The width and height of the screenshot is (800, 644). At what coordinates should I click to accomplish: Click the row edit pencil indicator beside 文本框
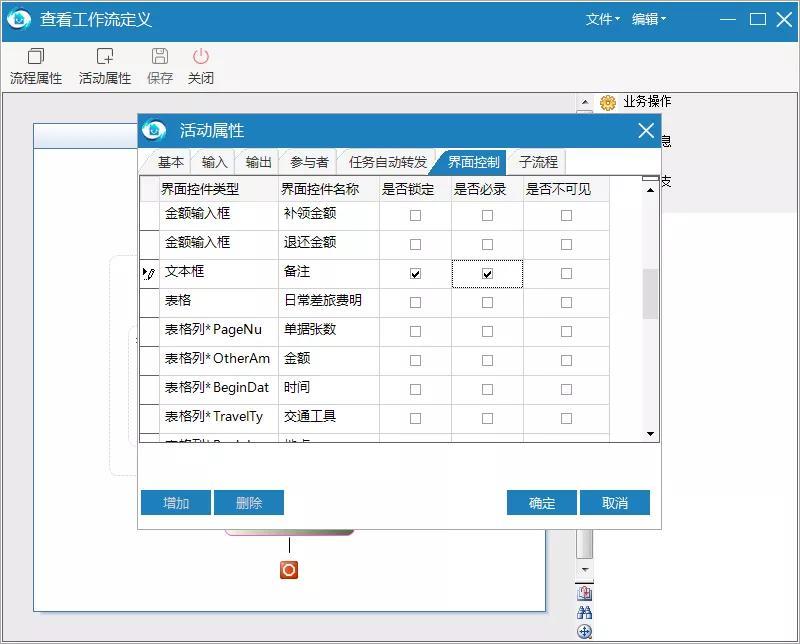[149, 274]
